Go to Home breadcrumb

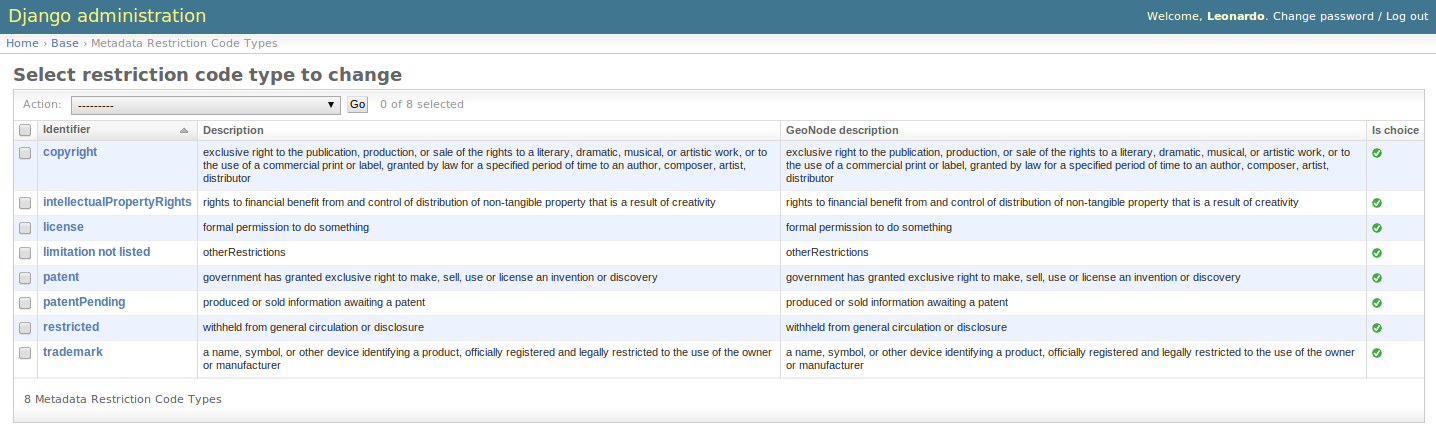pyautogui.click(x=22, y=43)
